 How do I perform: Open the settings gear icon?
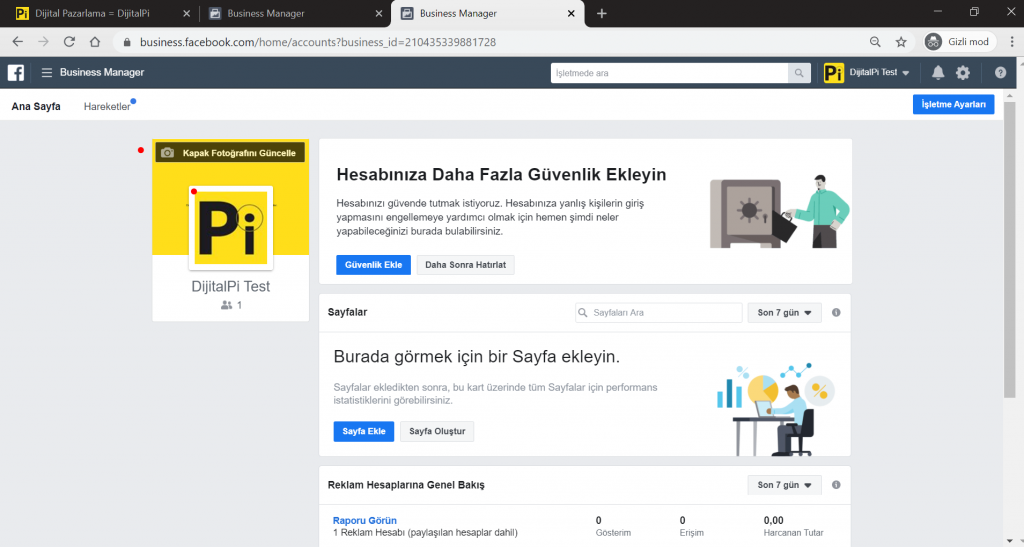point(963,72)
